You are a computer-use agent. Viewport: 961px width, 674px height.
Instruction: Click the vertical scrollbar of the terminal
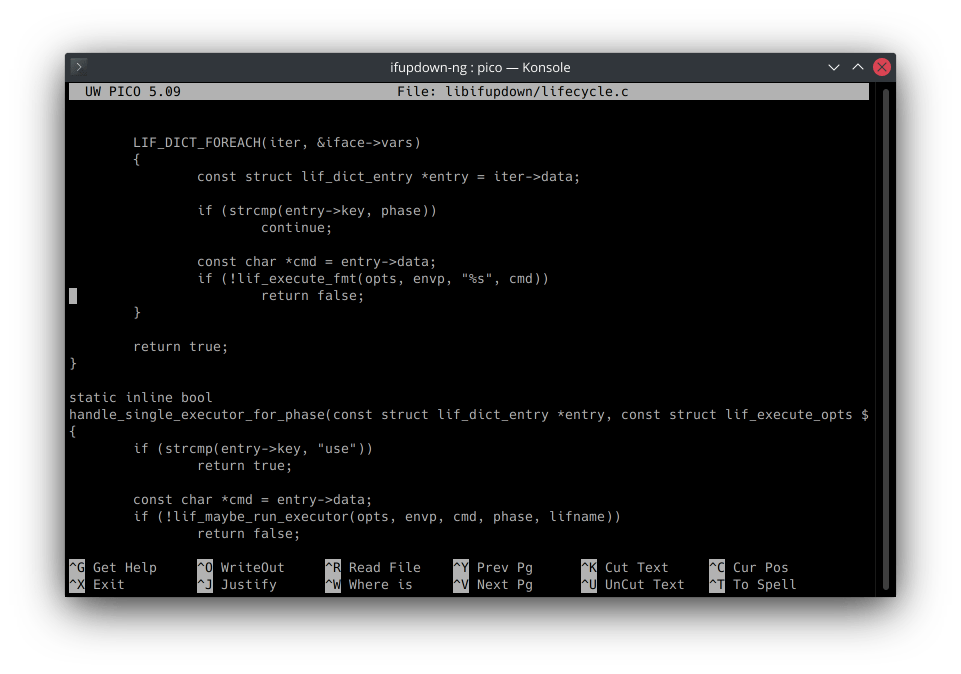886,339
